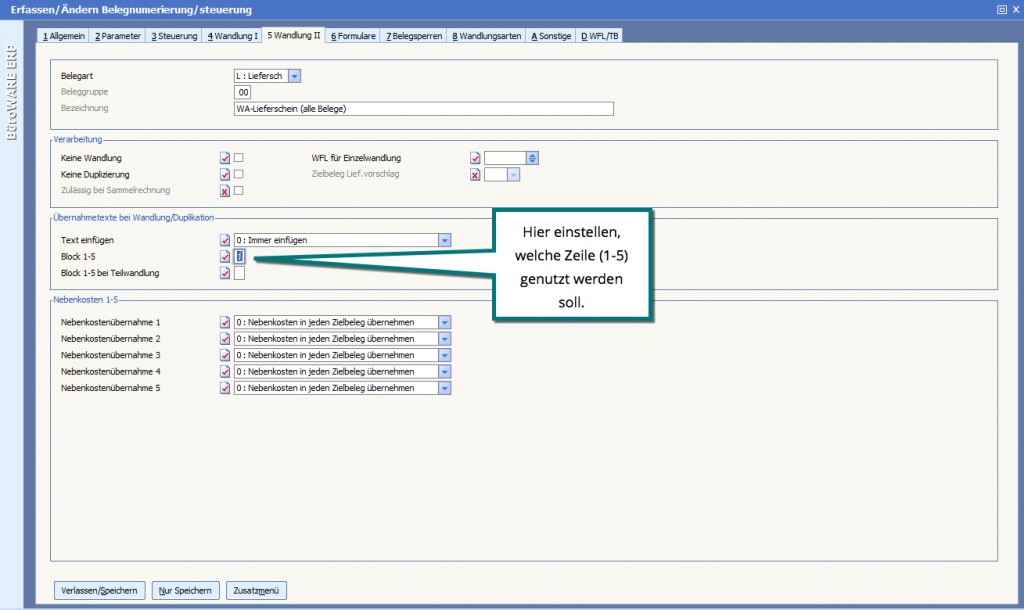Click checkmark icon beside Nebenkostenübernahme 1
The height and width of the screenshot is (610, 1024).
pyautogui.click(x=225, y=322)
